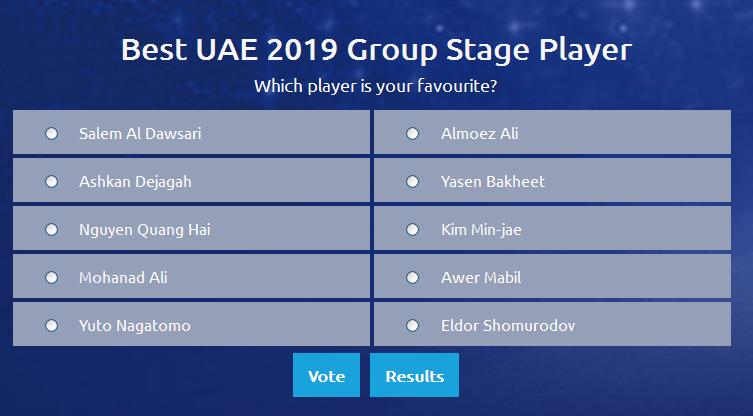This screenshot has height=416, width=753.
Task: Choose the Kim Min-jae radio button
Action: (413, 230)
